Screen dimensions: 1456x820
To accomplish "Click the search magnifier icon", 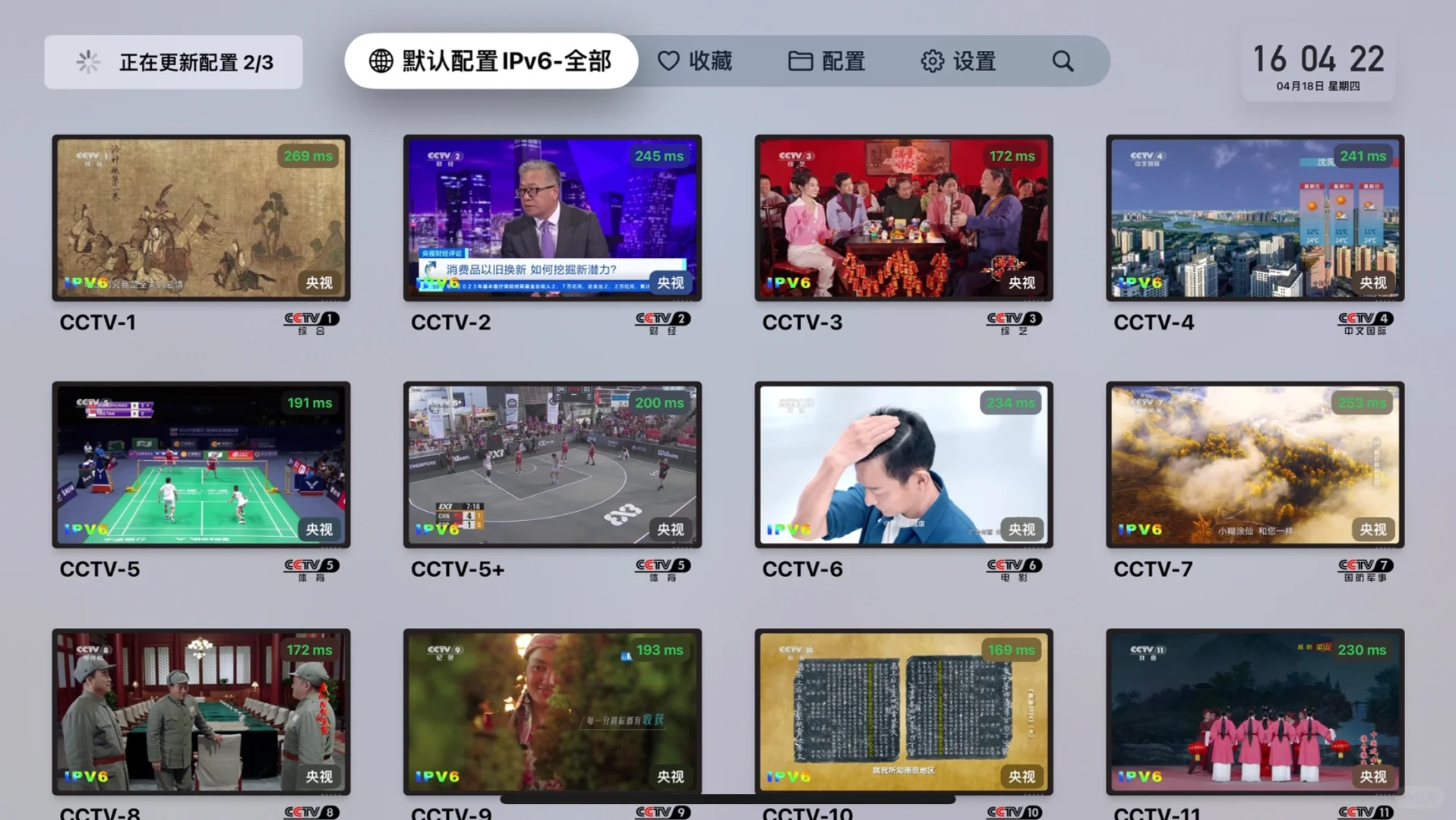I will pyautogui.click(x=1062, y=61).
